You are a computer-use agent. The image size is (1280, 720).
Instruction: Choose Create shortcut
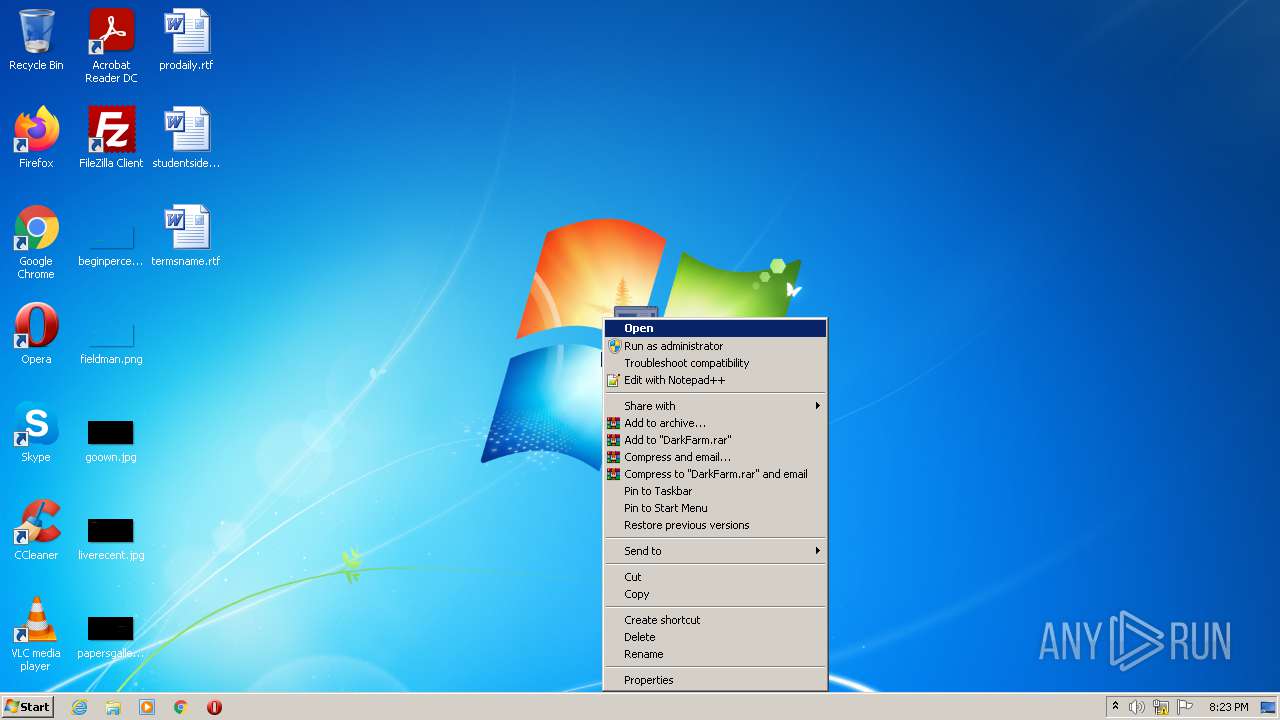point(716,620)
